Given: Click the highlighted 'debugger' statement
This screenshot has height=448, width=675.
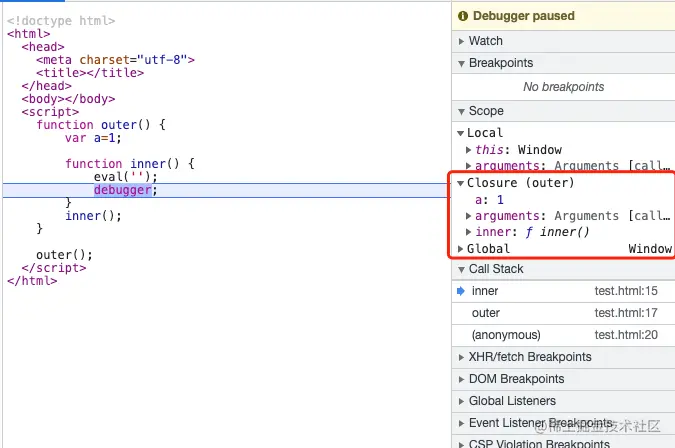Looking at the screenshot, I should (x=123, y=190).
